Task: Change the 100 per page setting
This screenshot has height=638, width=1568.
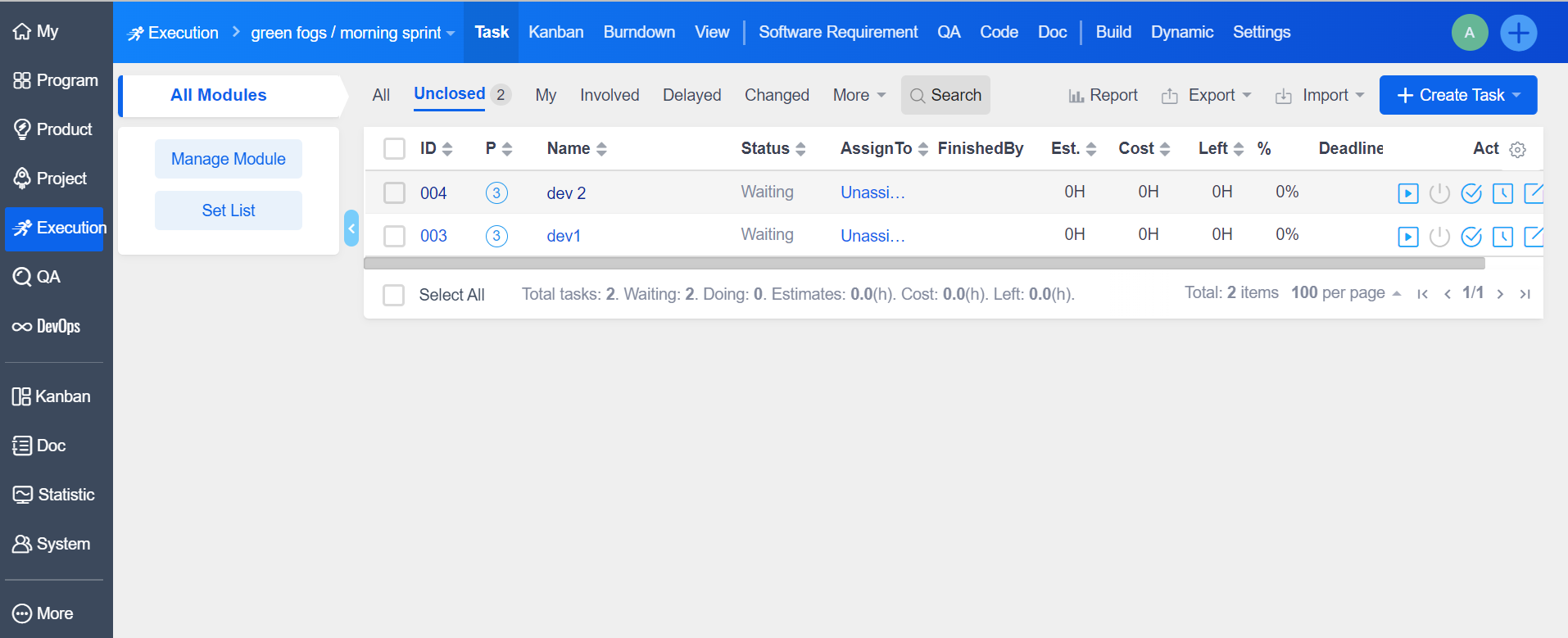Action: point(1345,293)
